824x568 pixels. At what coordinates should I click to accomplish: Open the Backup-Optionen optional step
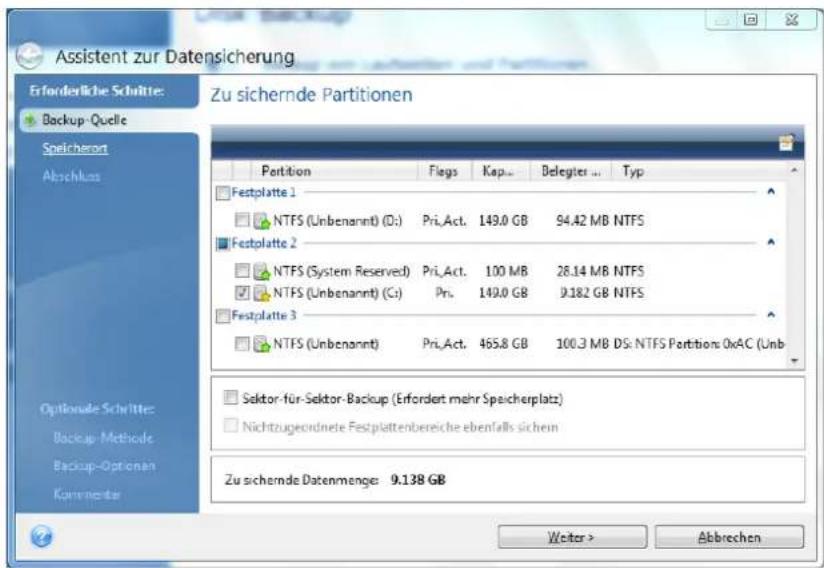pyautogui.click(x=104, y=466)
